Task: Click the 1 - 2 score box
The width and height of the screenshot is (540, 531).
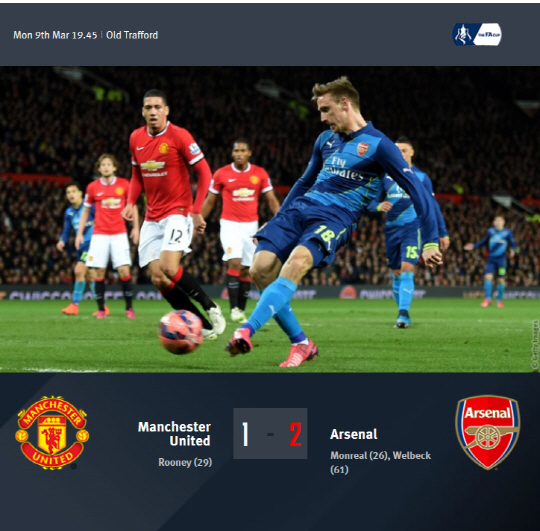Action: click(270, 433)
